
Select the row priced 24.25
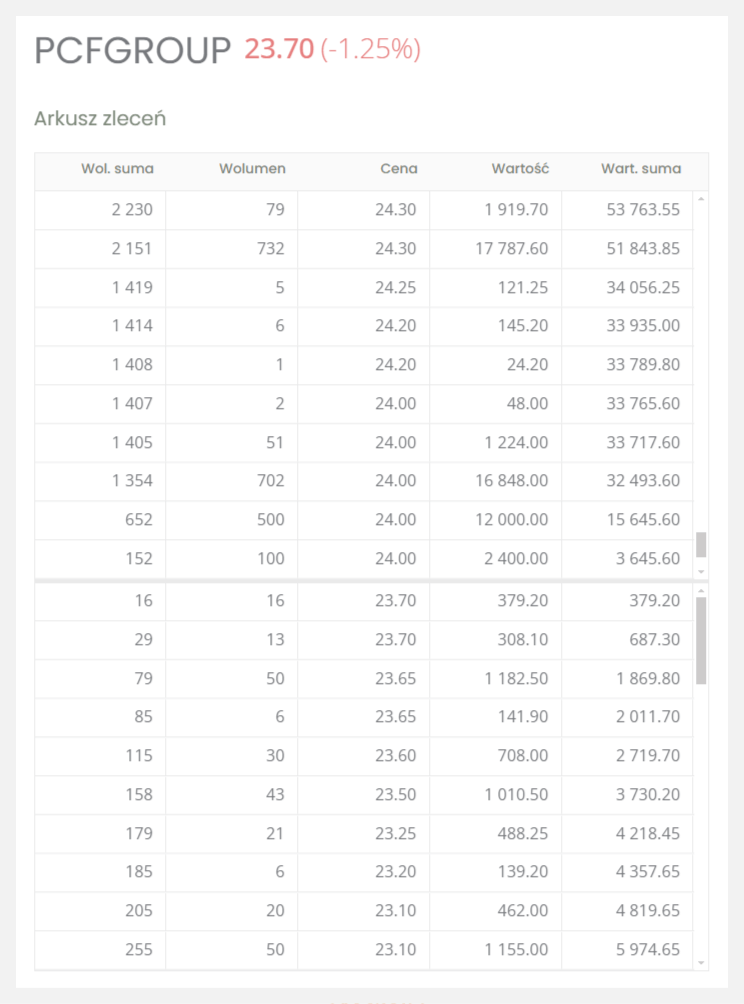tap(364, 287)
